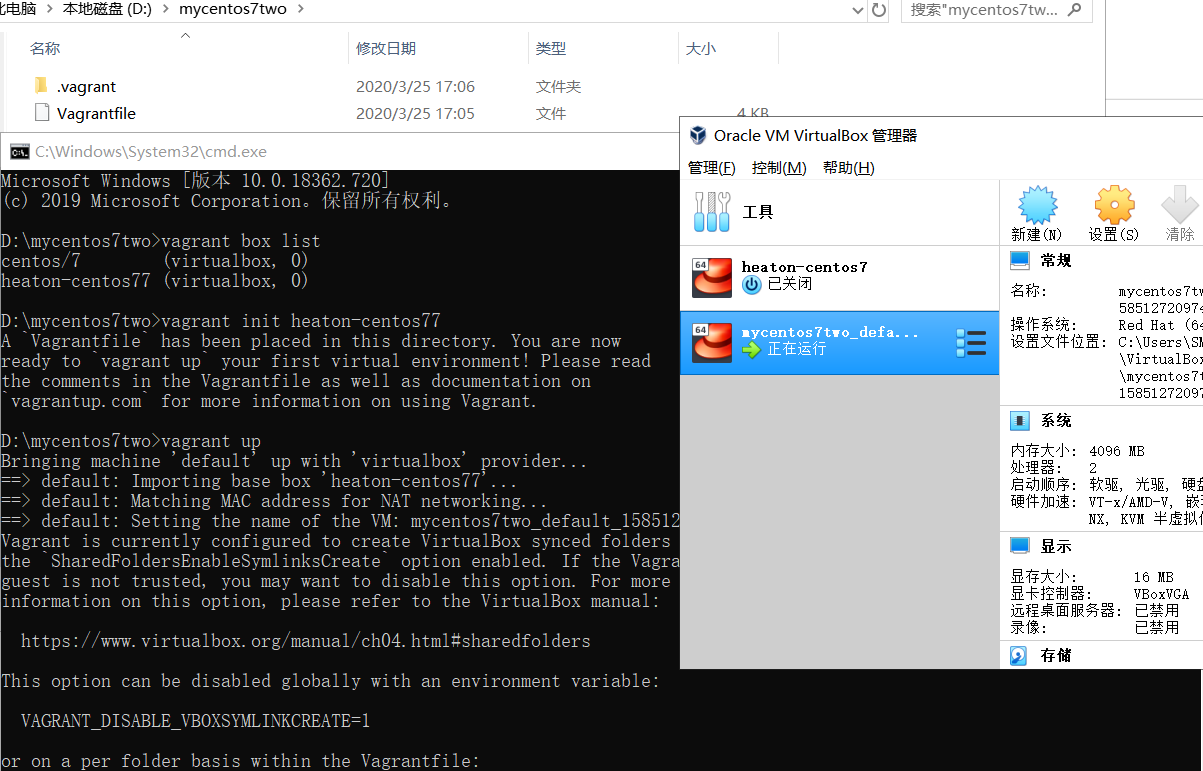This screenshot has height=771, width=1203.
Task: Select the mycentos7two_defa... Red Hat VM icon
Action: [712, 342]
